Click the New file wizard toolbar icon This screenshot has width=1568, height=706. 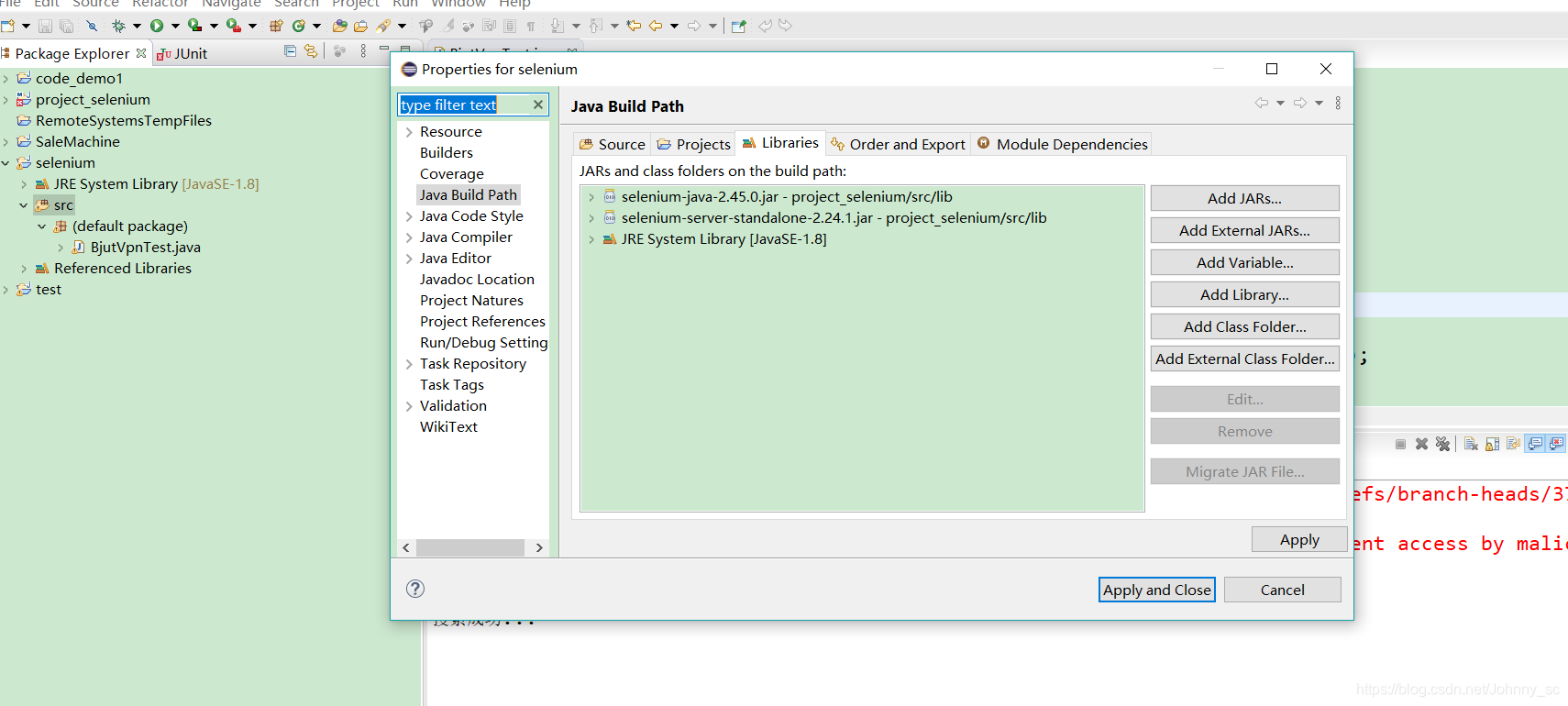[x=7, y=26]
